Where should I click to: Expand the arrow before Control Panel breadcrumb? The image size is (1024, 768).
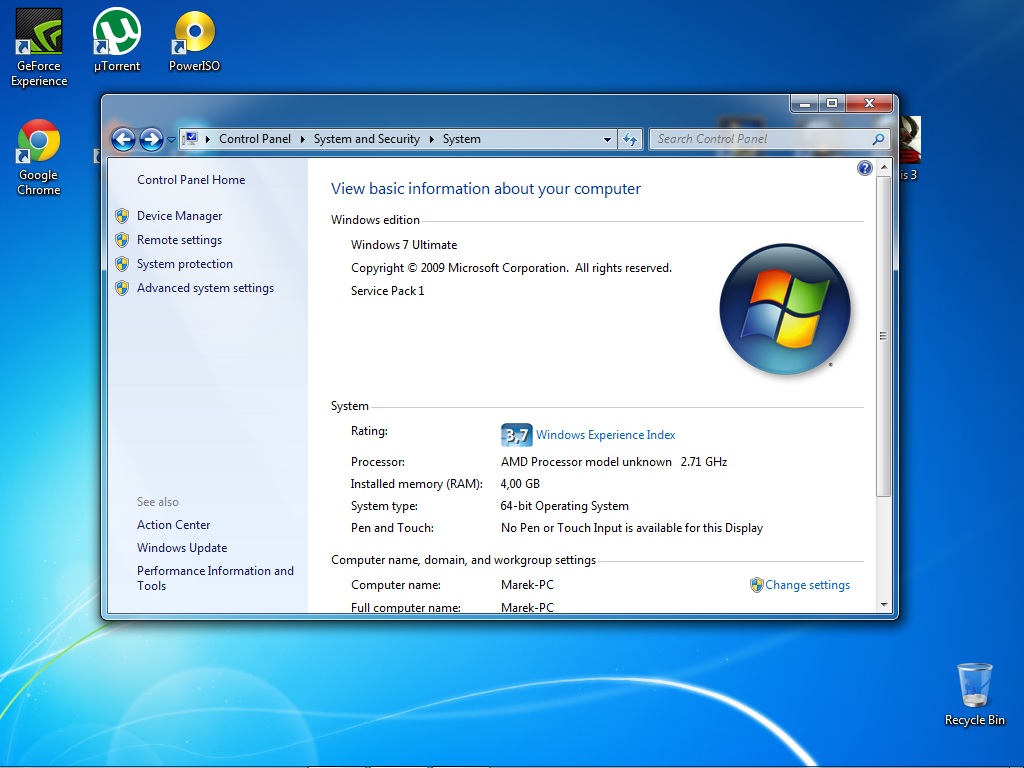pyautogui.click(x=208, y=139)
